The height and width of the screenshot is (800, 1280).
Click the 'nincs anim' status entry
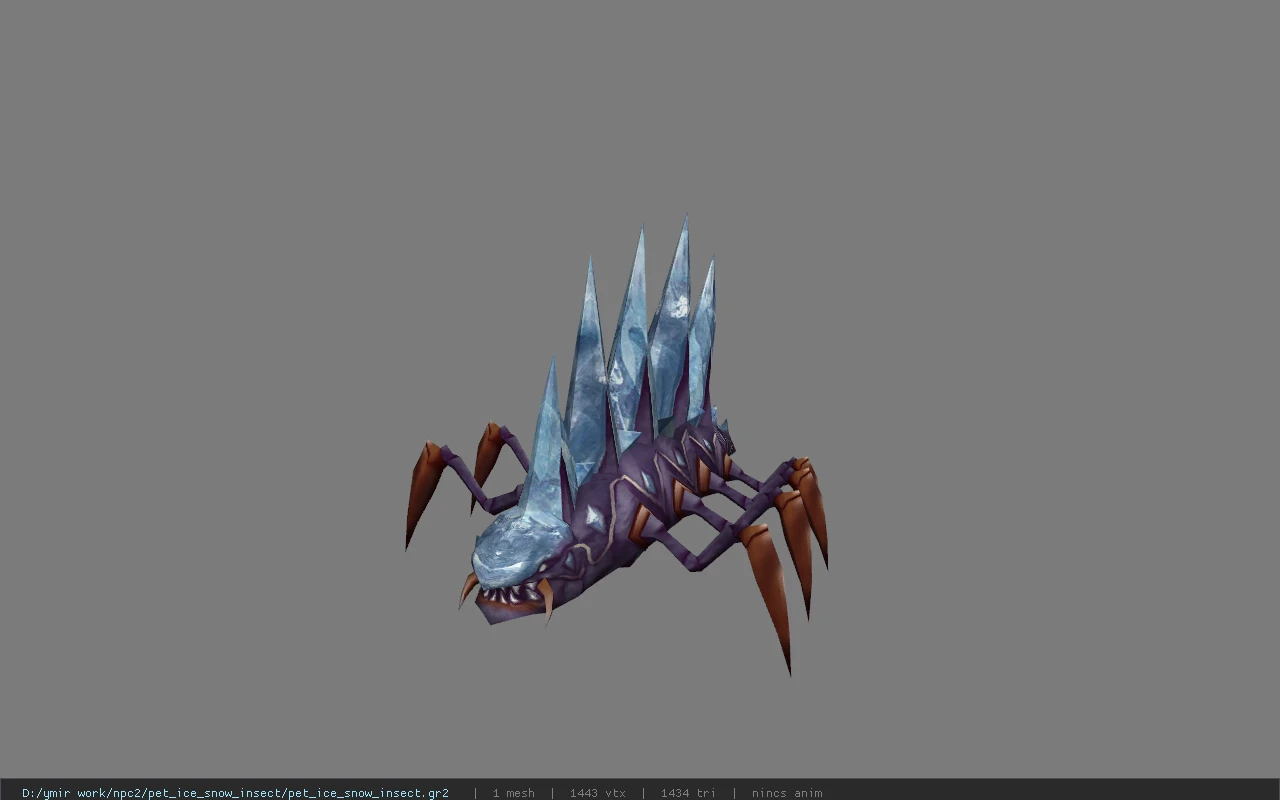point(787,793)
